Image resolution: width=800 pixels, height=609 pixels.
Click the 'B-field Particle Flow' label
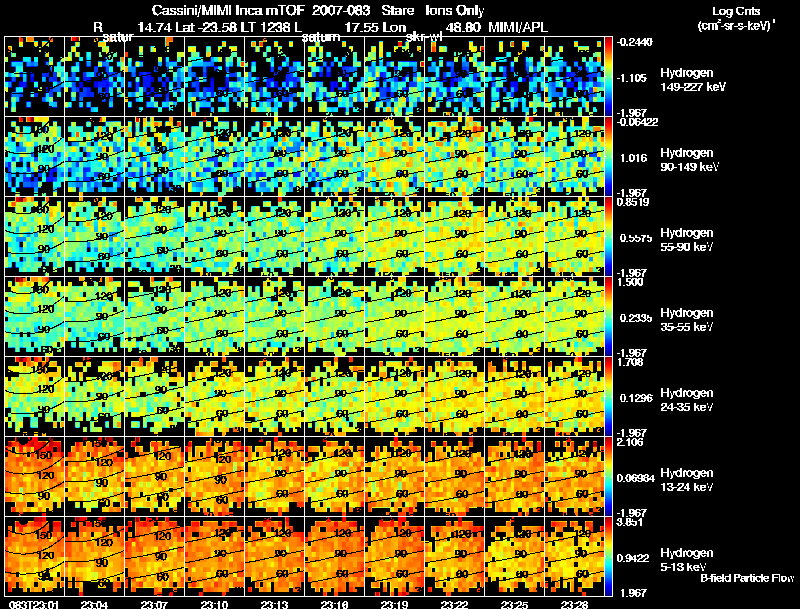click(747, 578)
